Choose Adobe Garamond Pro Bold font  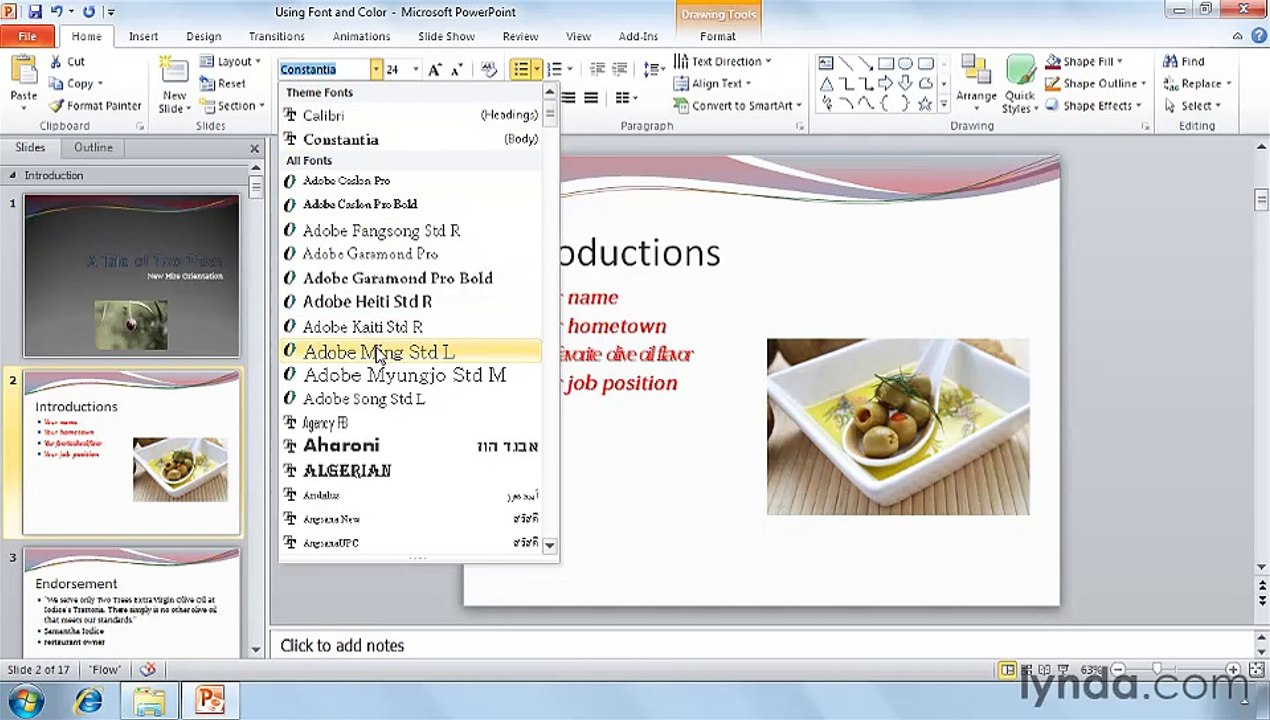(x=410, y=278)
